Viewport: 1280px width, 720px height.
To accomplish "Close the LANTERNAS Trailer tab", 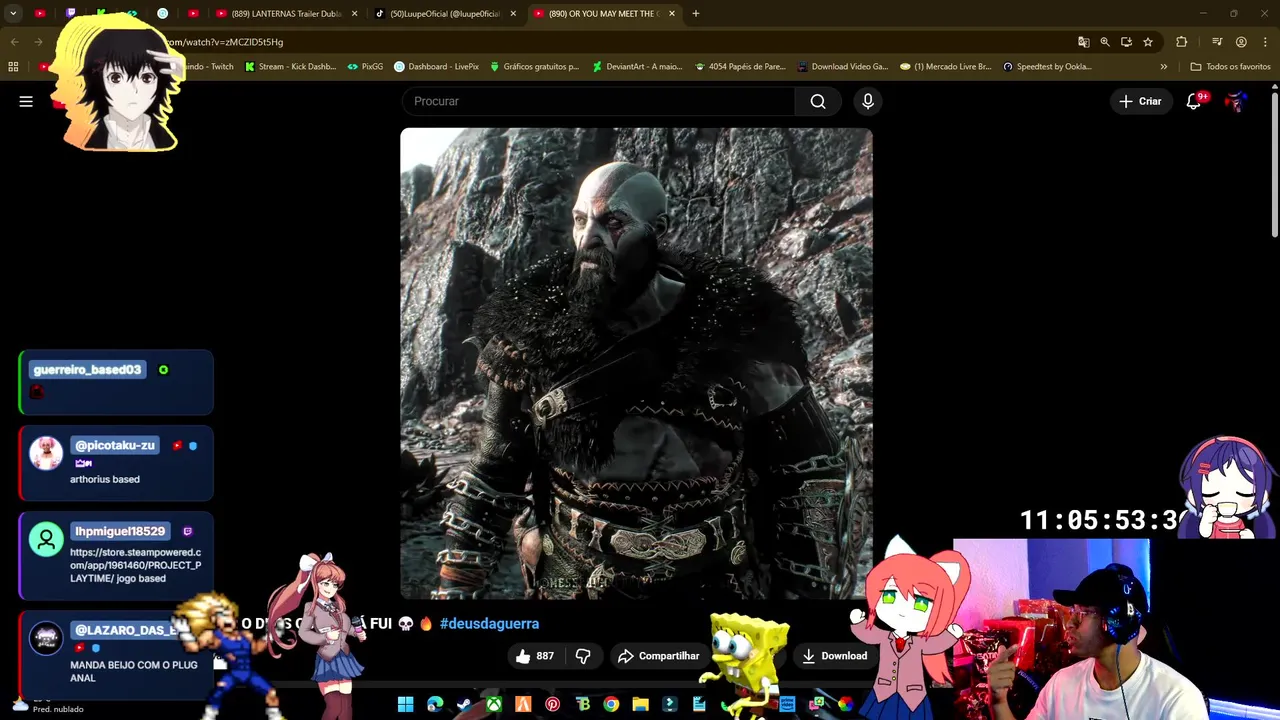I will (354, 14).
